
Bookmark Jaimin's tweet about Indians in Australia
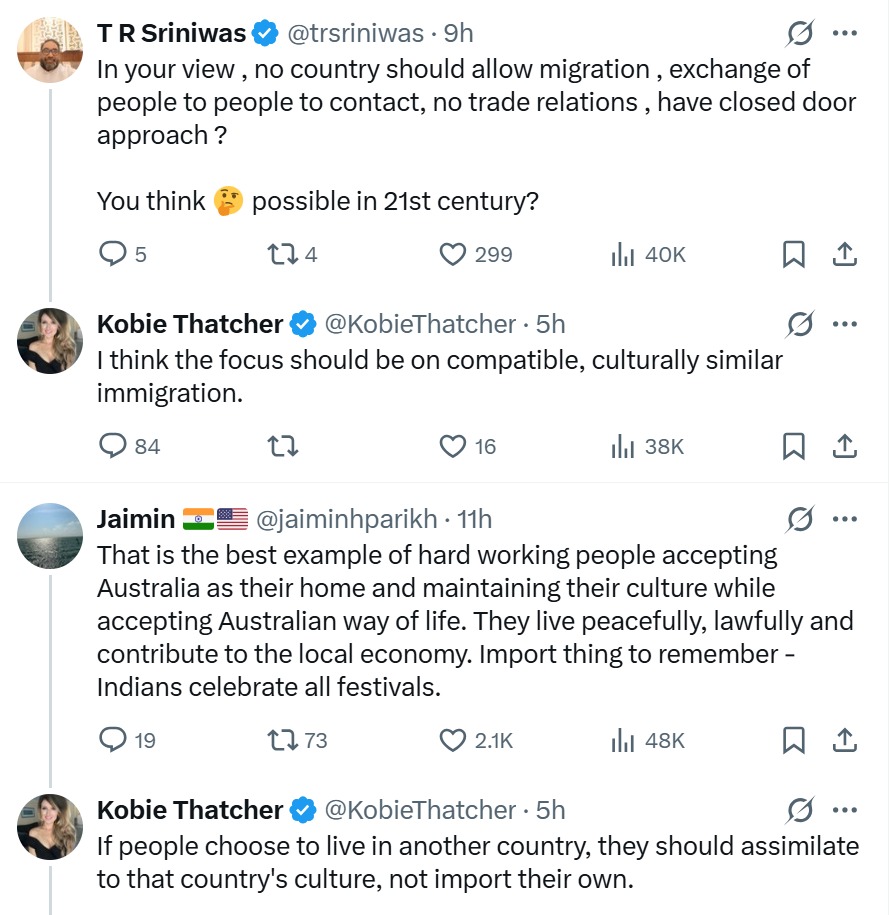tap(793, 740)
